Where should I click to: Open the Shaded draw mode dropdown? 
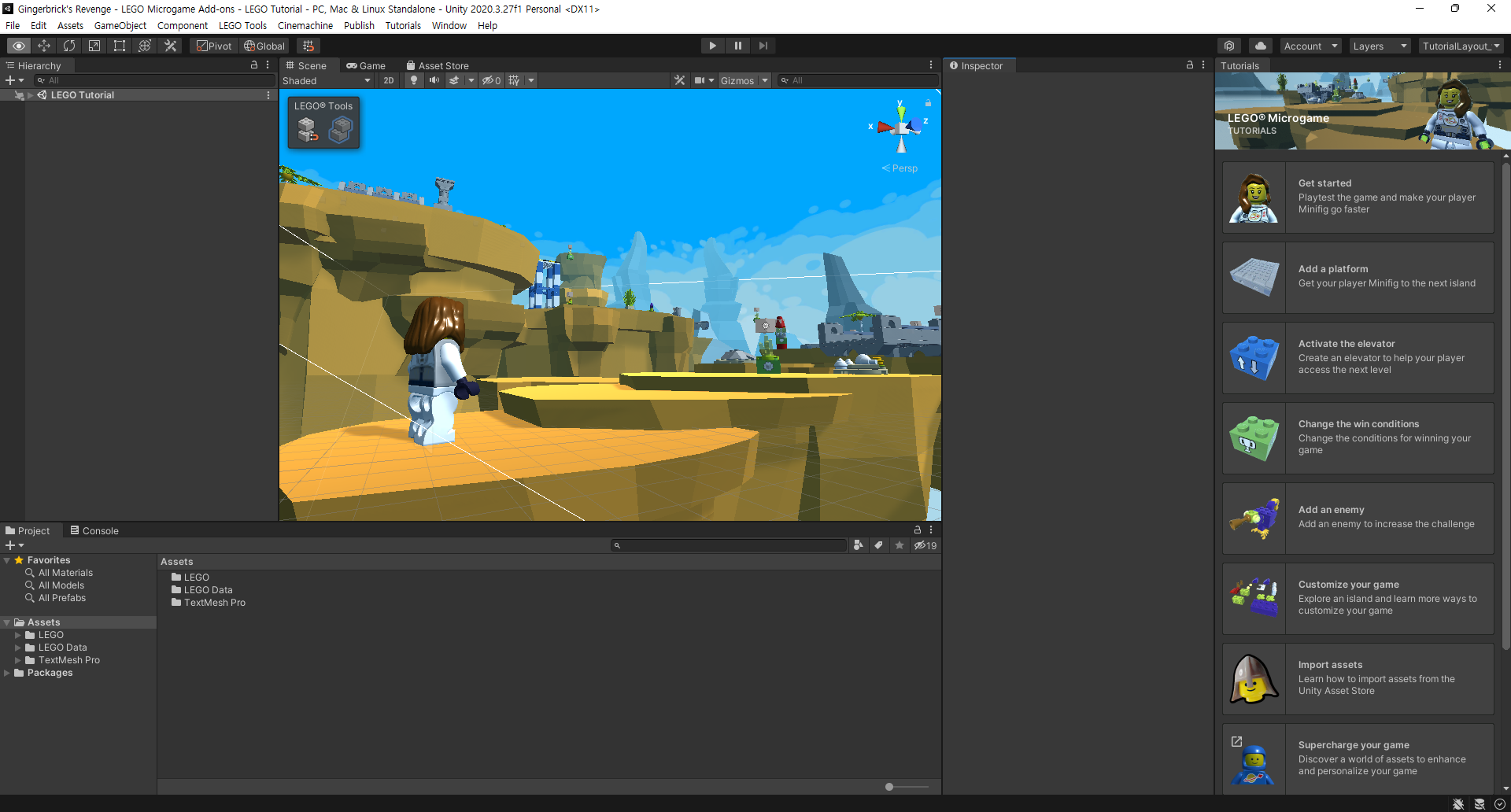[327, 80]
